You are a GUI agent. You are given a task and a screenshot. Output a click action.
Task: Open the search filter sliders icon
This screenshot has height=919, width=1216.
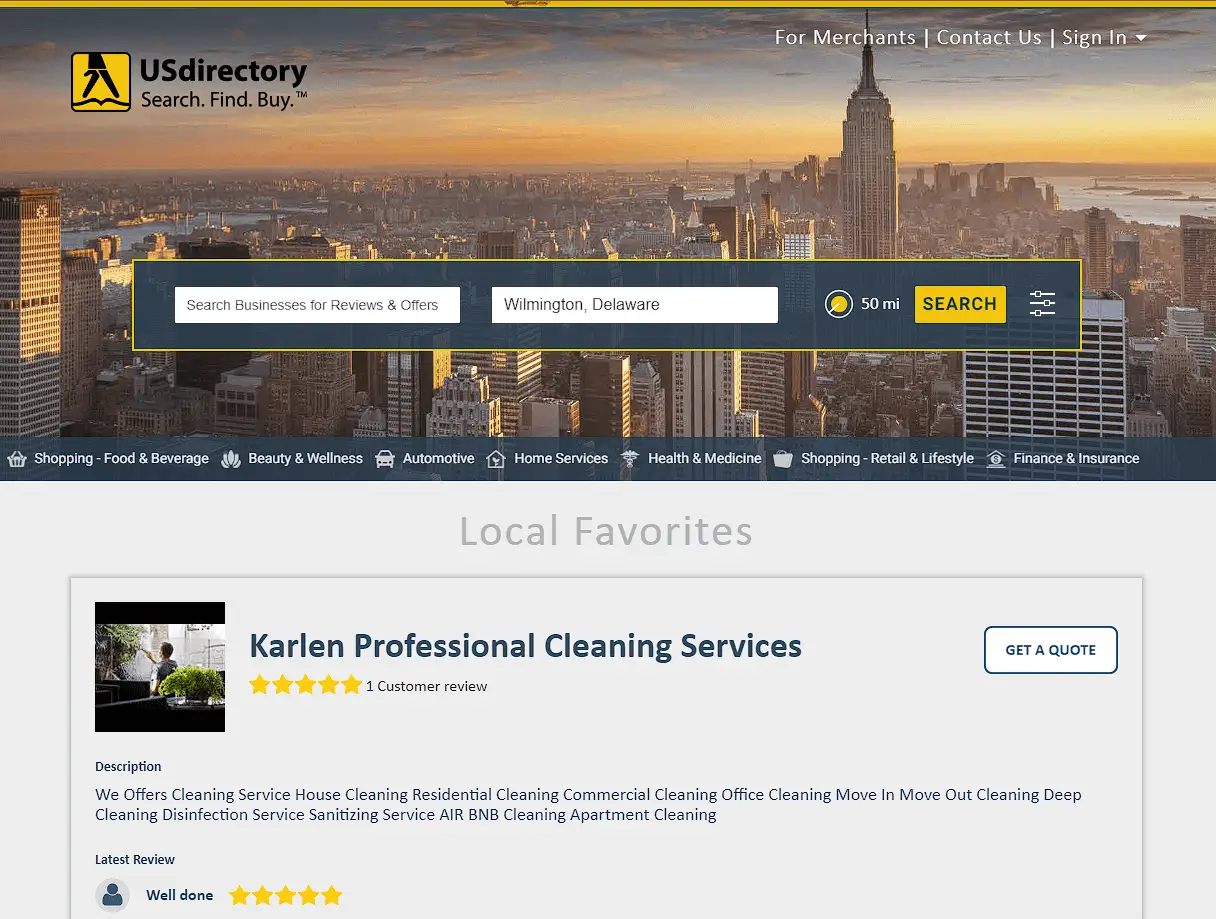click(1042, 304)
